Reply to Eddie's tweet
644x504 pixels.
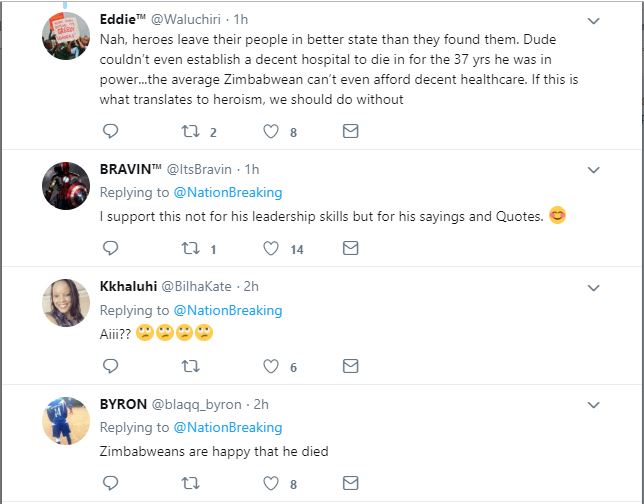point(111,131)
